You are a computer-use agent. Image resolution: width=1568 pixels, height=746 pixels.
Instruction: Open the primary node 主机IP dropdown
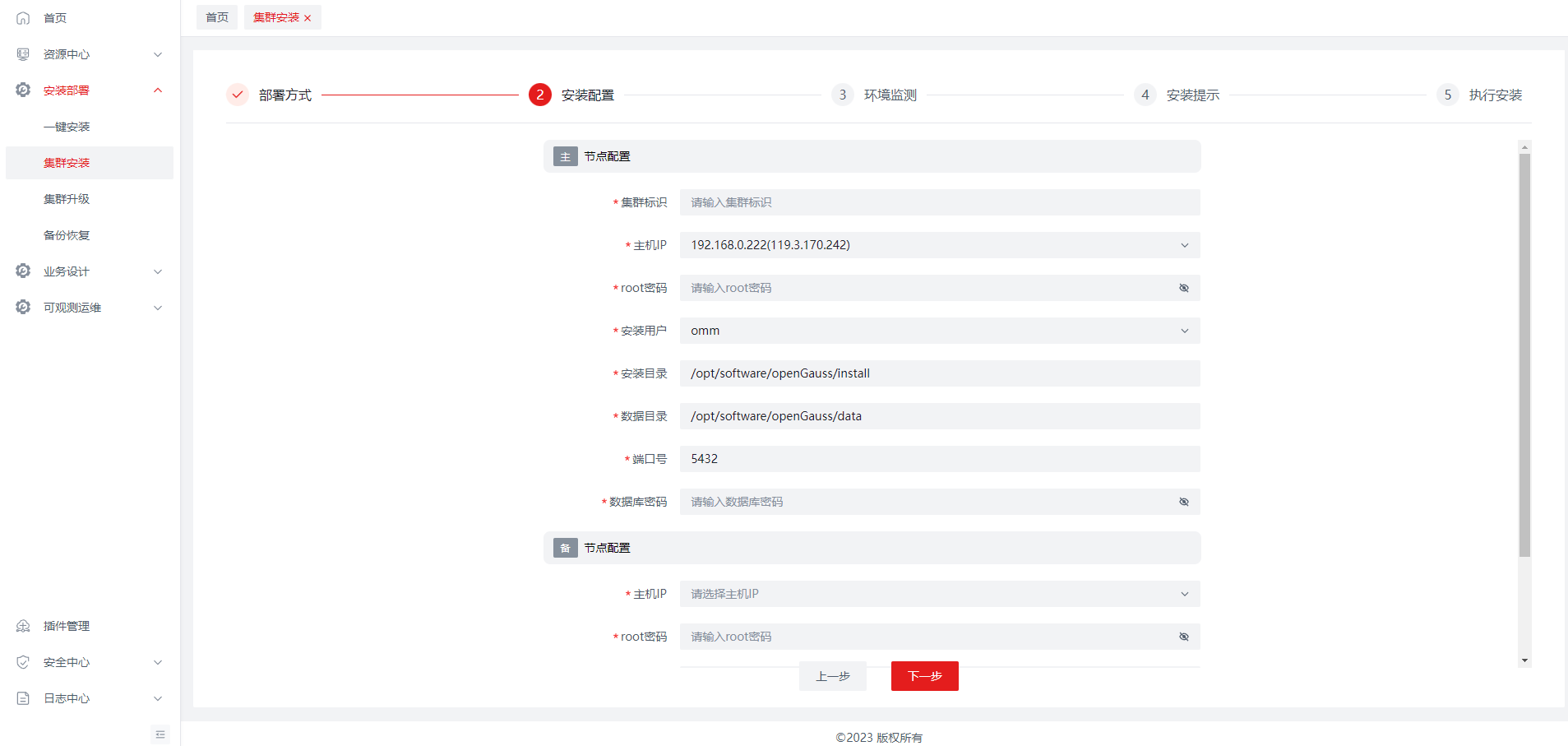939,245
